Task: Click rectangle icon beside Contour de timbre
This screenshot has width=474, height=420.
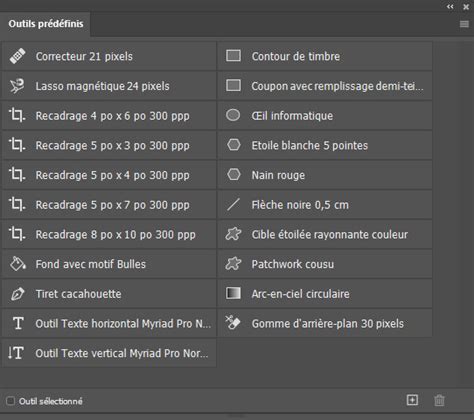Action: point(233,56)
